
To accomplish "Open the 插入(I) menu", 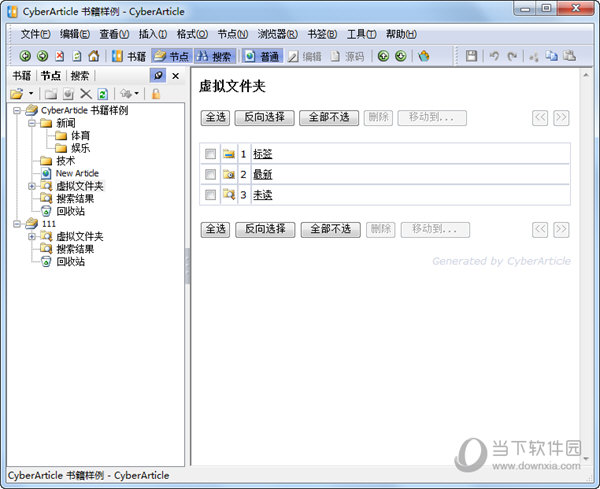I will pyautogui.click(x=153, y=34).
